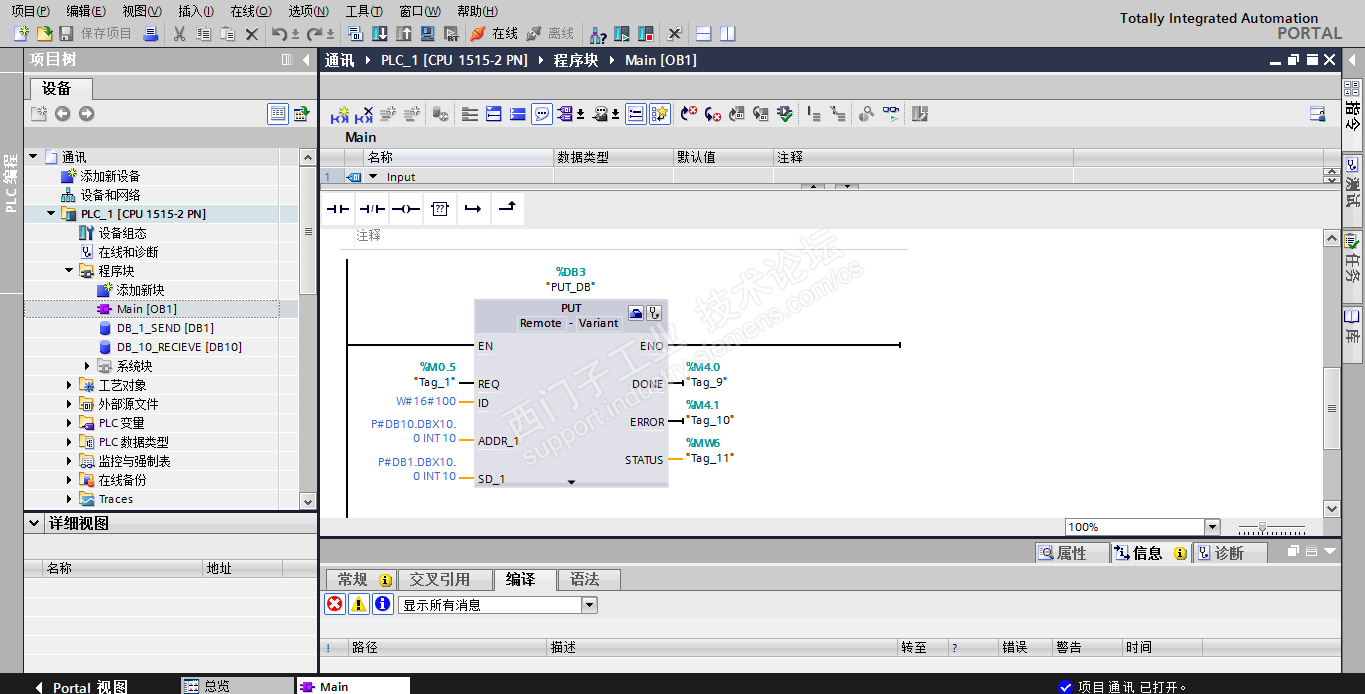Image resolution: width=1365 pixels, height=694 pixels.
Task: Click the download to device icon
Action: 380,34
